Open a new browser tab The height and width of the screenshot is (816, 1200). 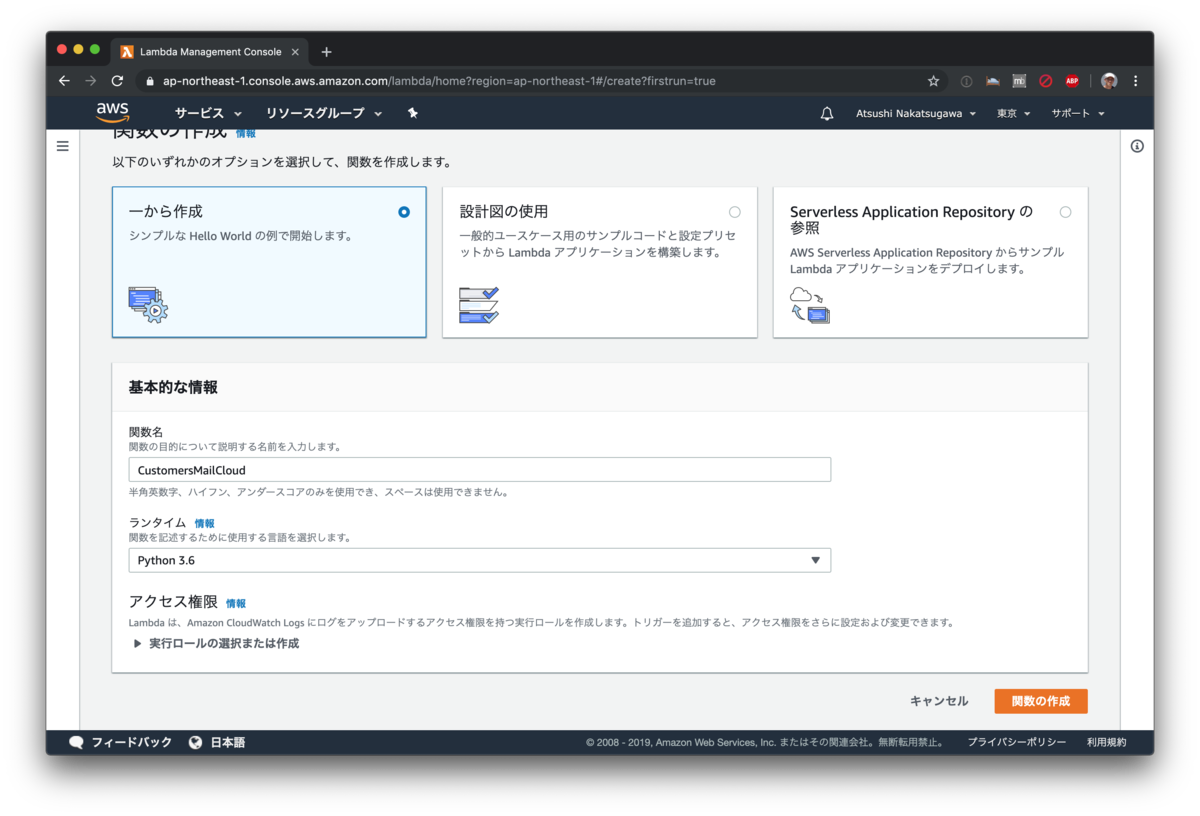click(326, 52)
